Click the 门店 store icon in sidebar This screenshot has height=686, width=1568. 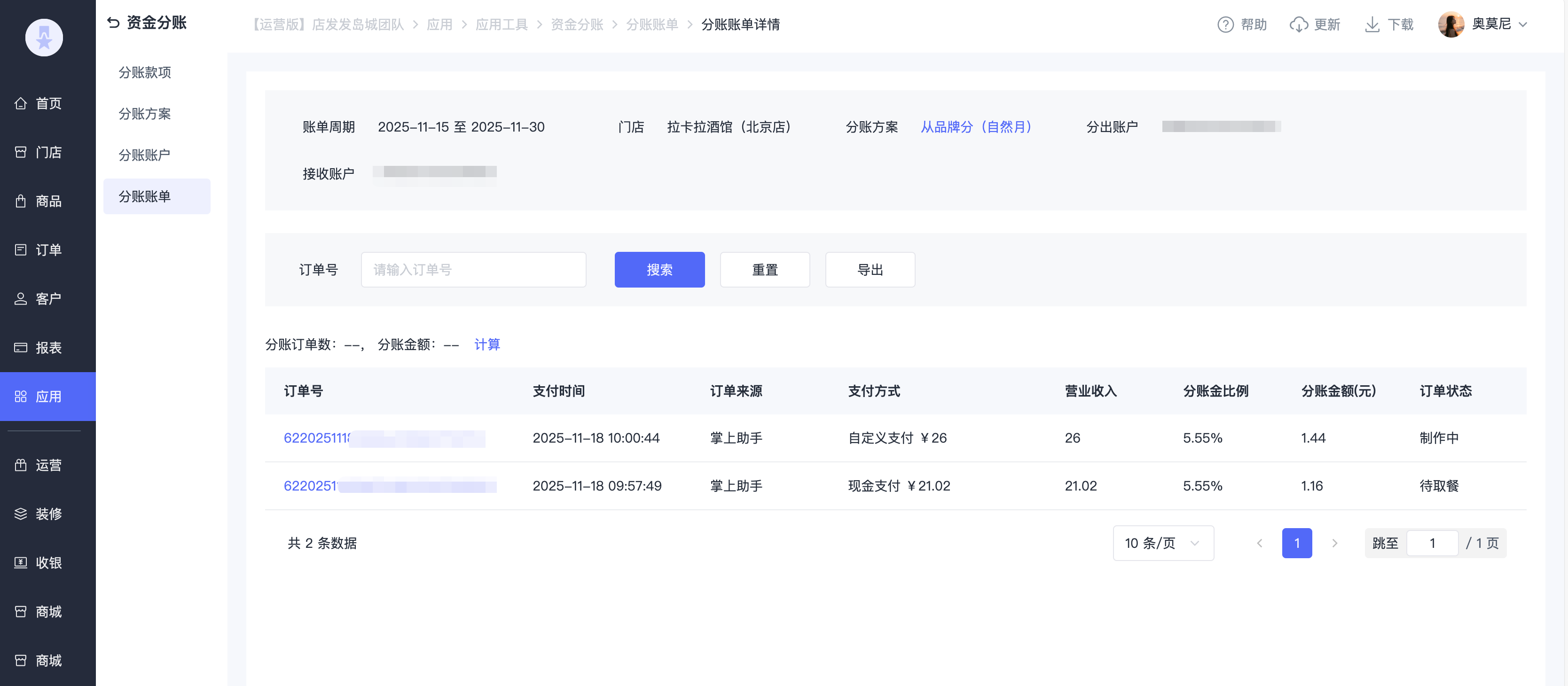[21, 152]
